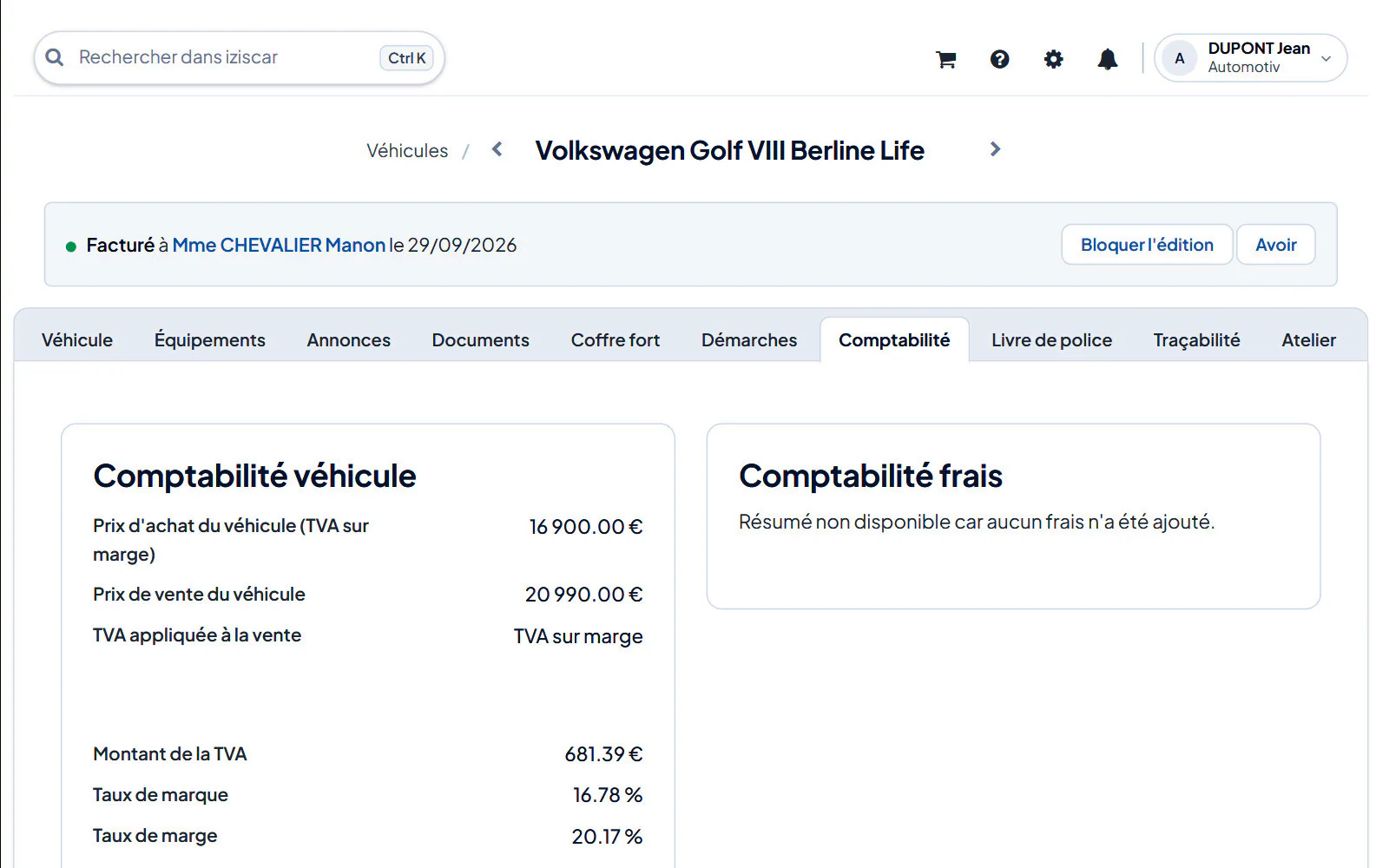The width and height of the screenshot is (1389, 868).
Task: Click the TVA sur marge value
Action: pyautogui.click(x=578, y=636)
